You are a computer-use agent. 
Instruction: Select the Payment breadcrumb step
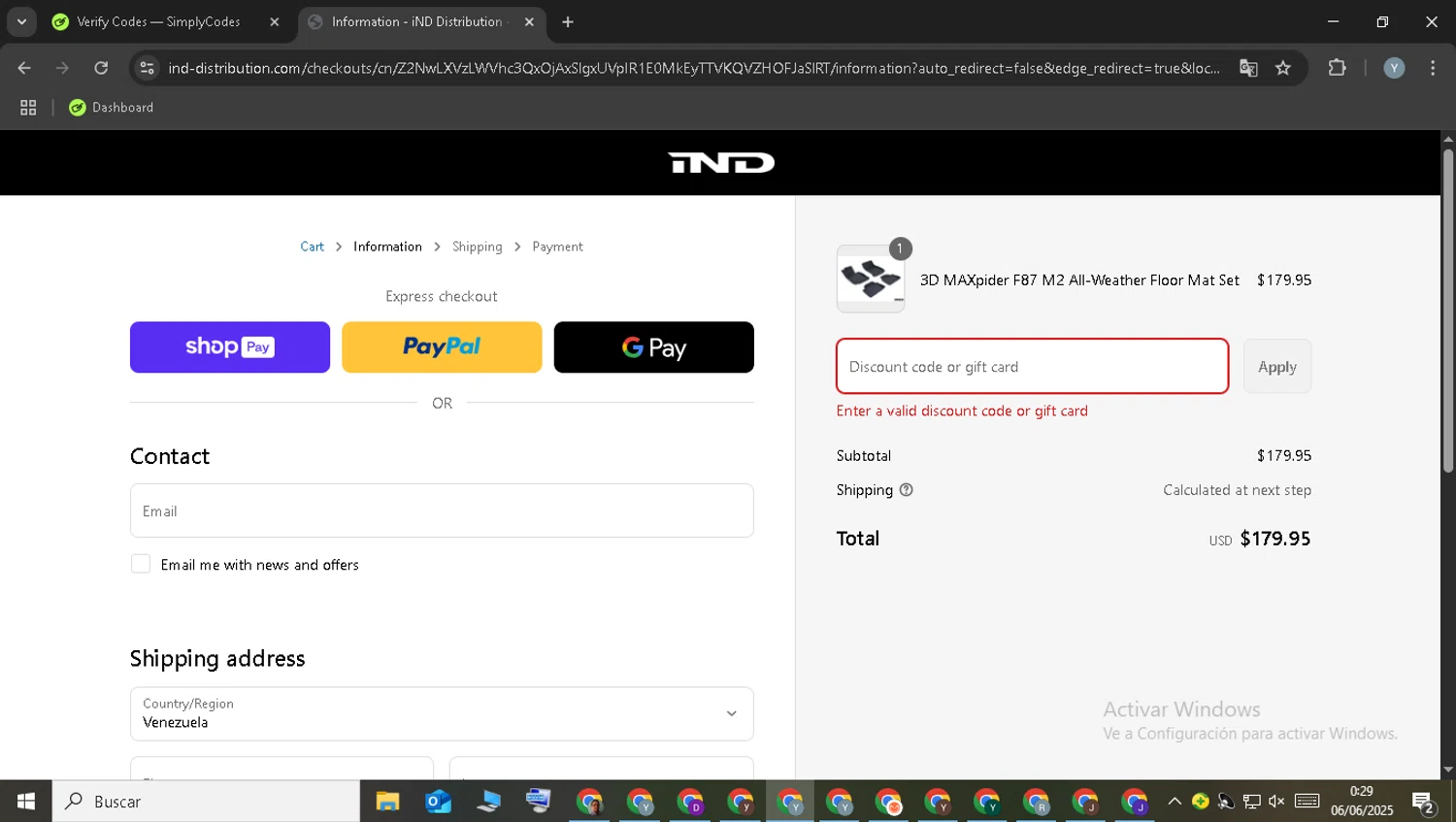557,247
